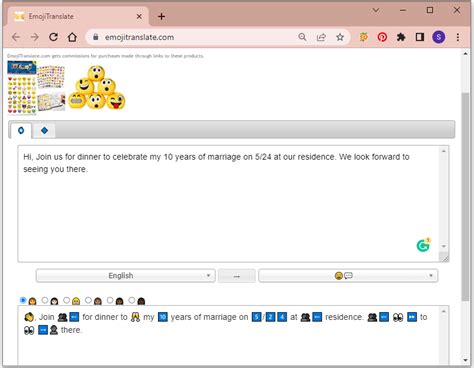Share this page via share icon
Viewport: 474px width, 368px height.
point(321,37)
